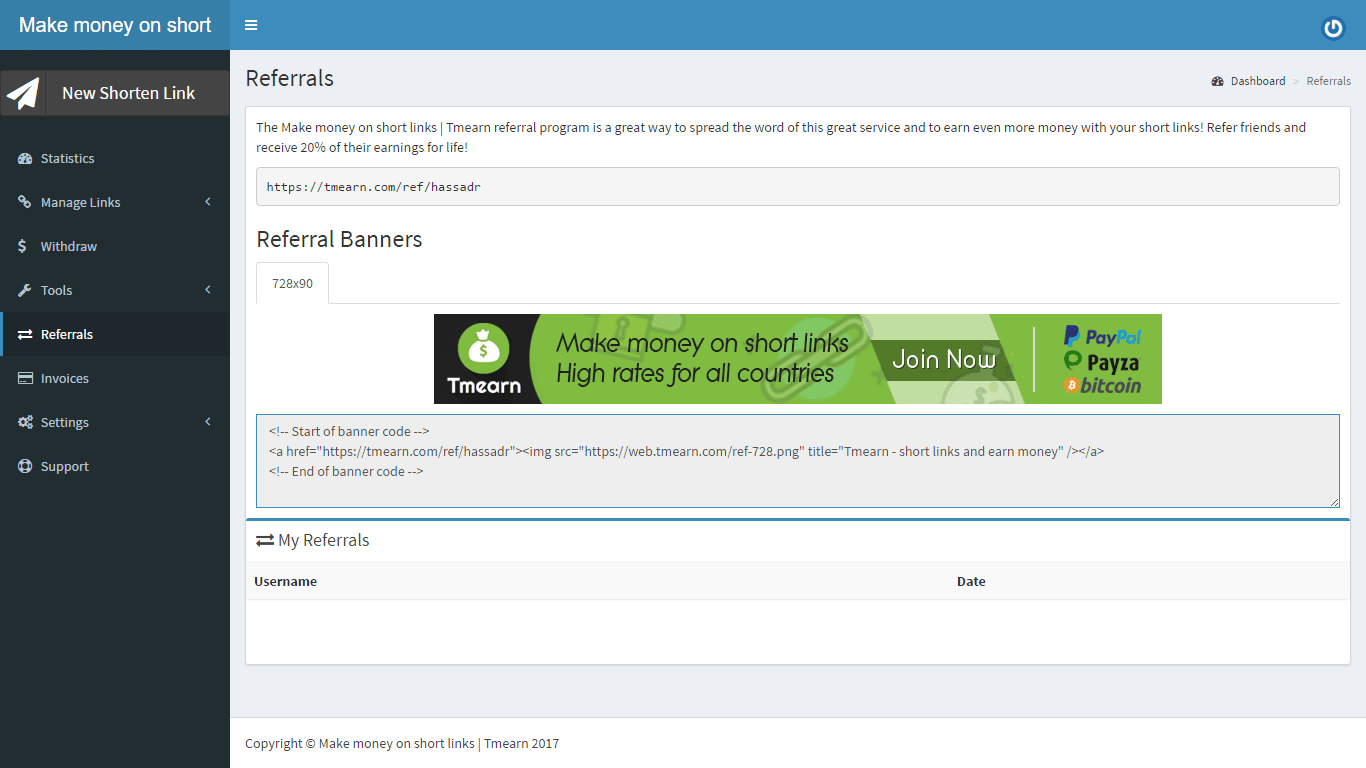This screenshot has height=768, width=1366.
Task: Click the power logout icon
Action: click(1333, 28)
